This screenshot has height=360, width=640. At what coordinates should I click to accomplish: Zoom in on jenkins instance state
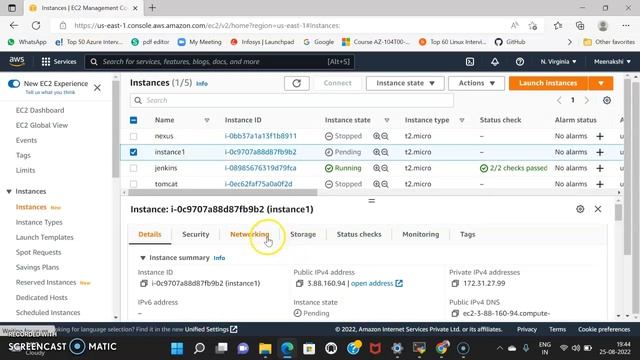coord(376,168)
